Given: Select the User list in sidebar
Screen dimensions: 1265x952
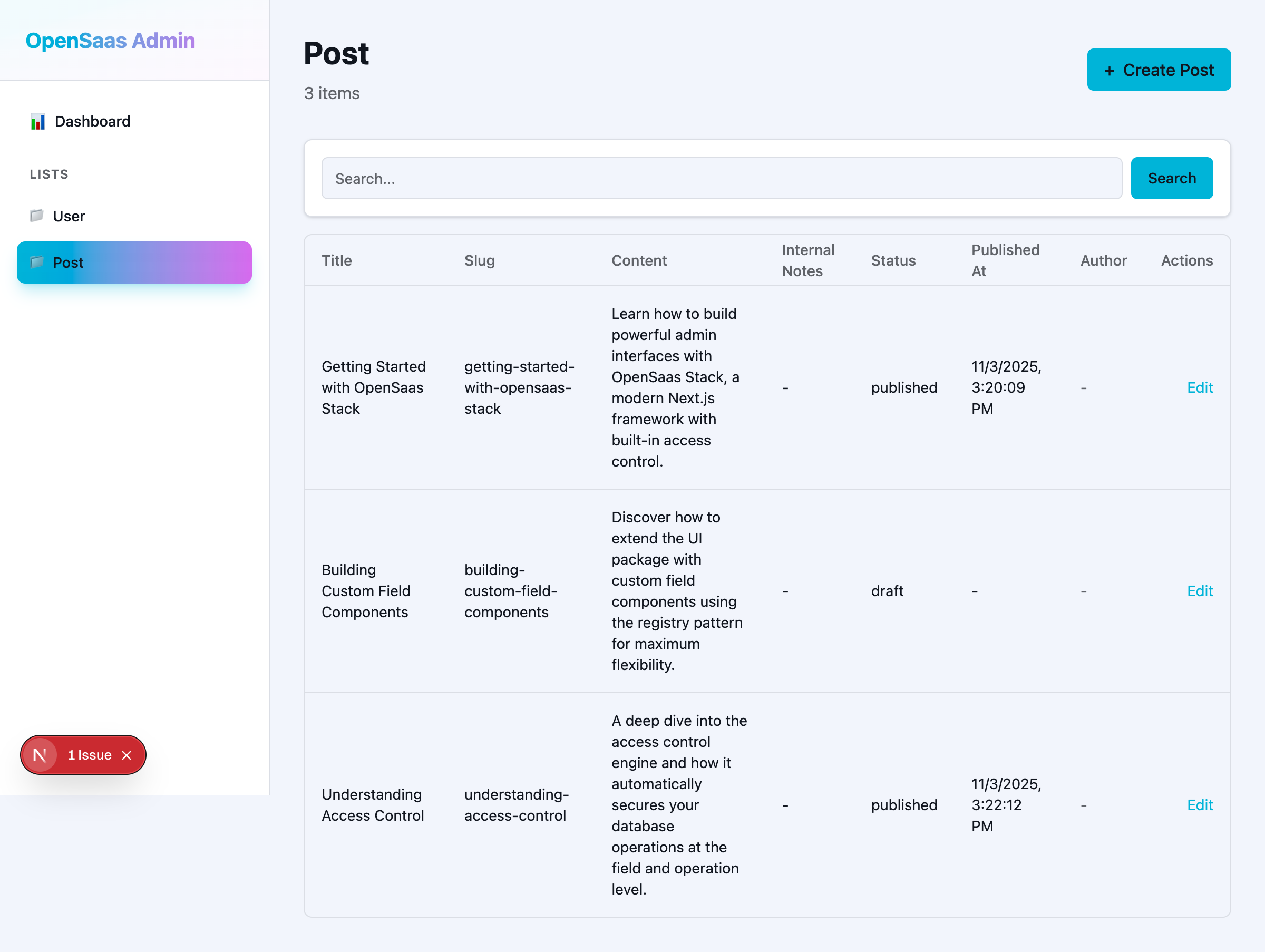Looking at the screenshot, I should (69, 216).
